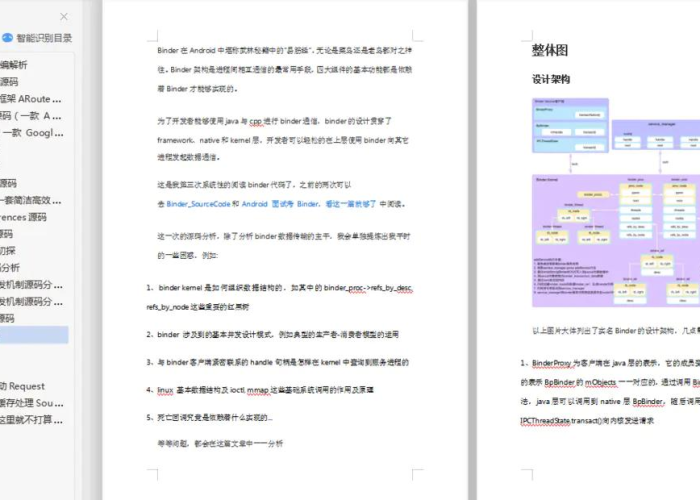Click the underlined word 'linux' in item 4
This screenshot has height=500, width=700.
tap(165, 390)
